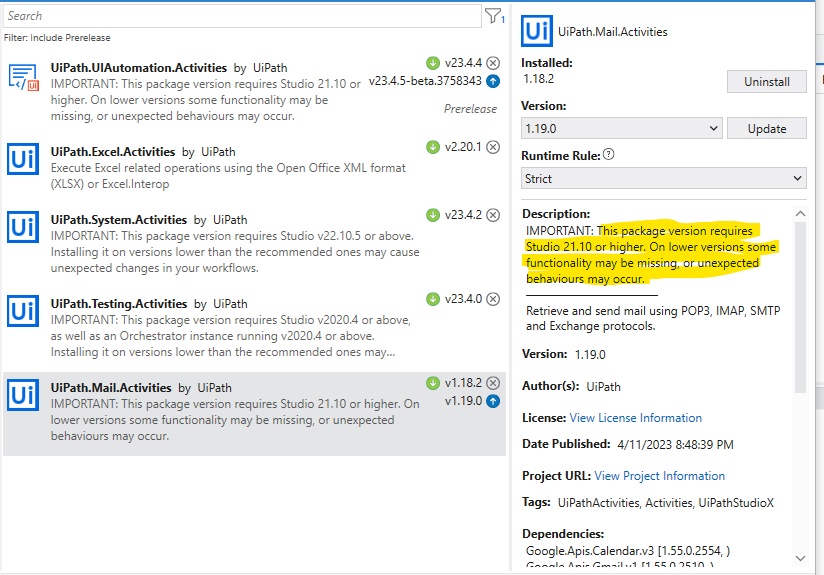Select UiPath.UIAutomation.Activities package title
Viewport: 824px width, 575px height.
(x=139, y=68)
